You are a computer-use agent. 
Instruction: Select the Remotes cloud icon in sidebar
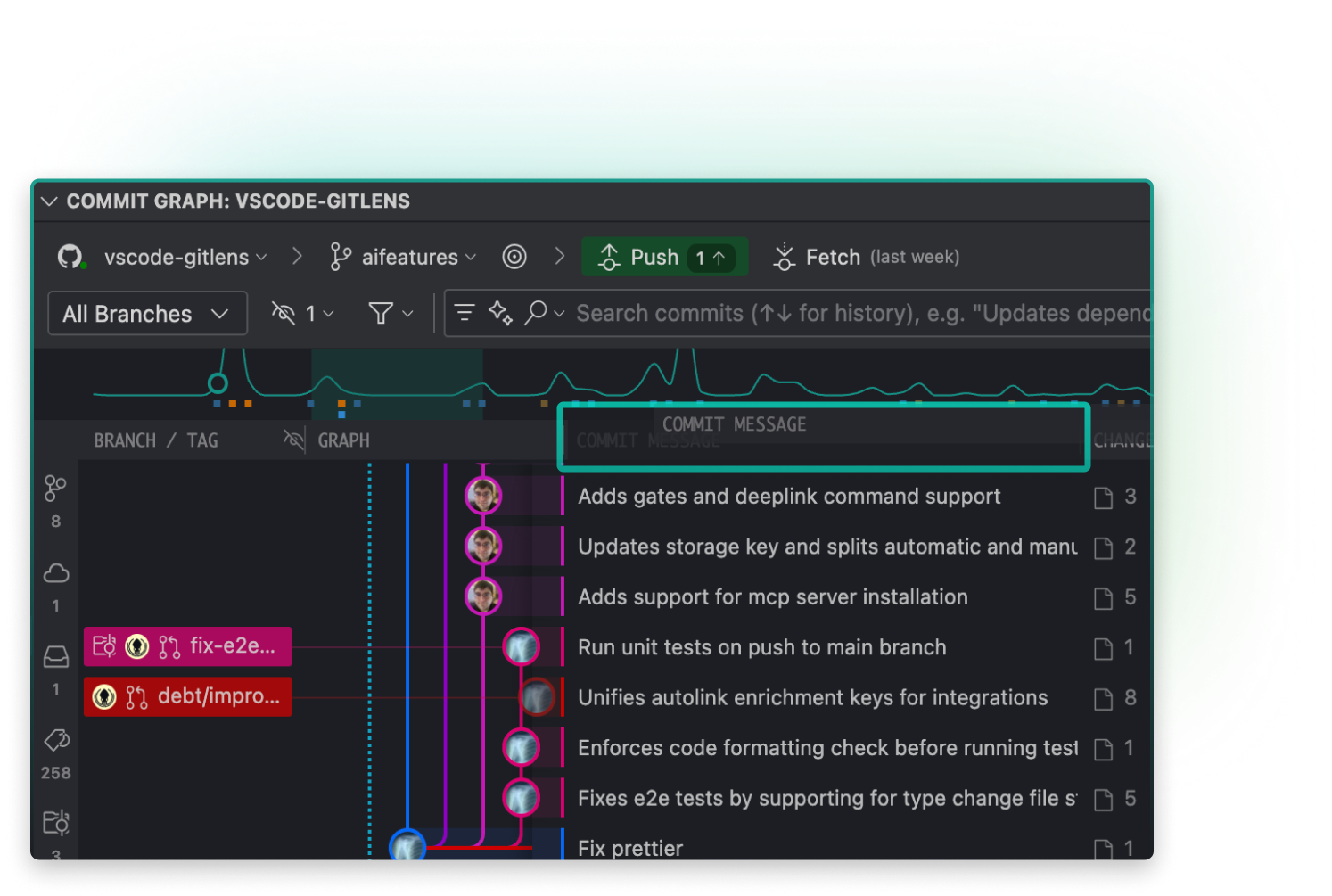55,573
